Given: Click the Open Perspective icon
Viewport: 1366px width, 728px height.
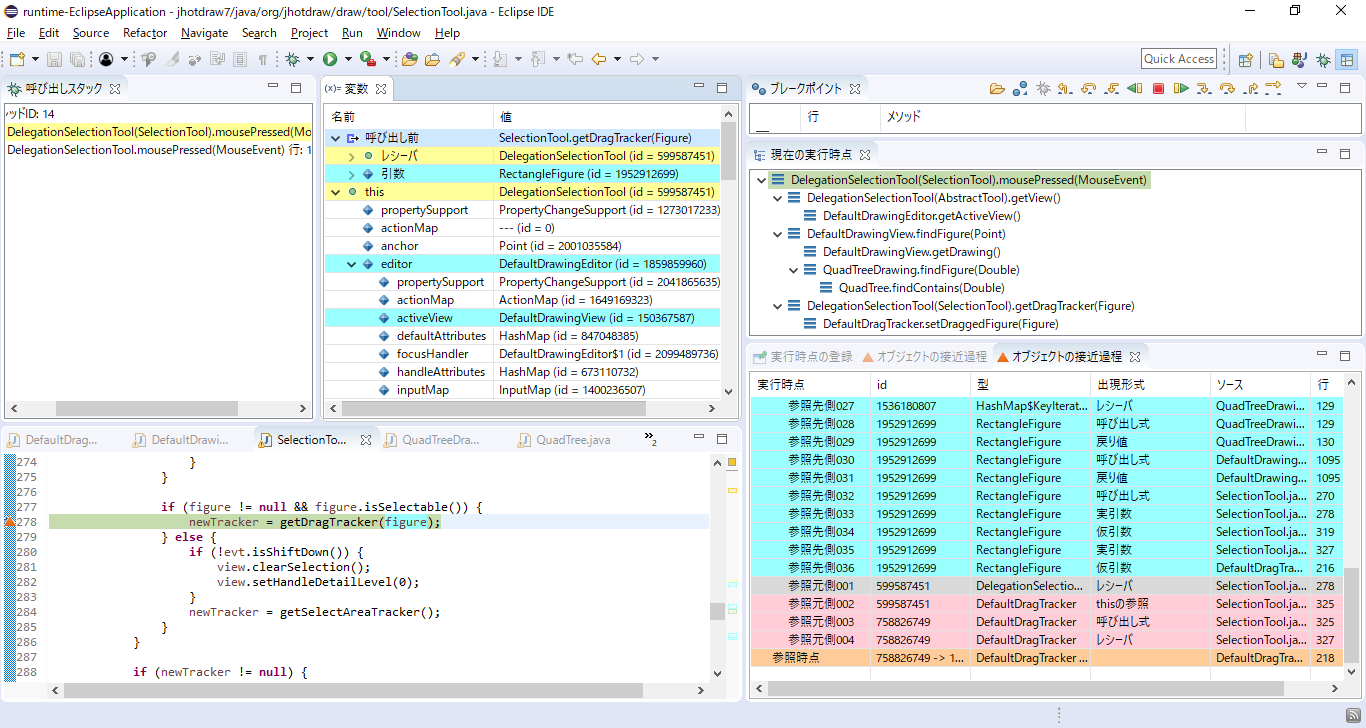Looking at the screenshot, I should [x=1245, y=60].
